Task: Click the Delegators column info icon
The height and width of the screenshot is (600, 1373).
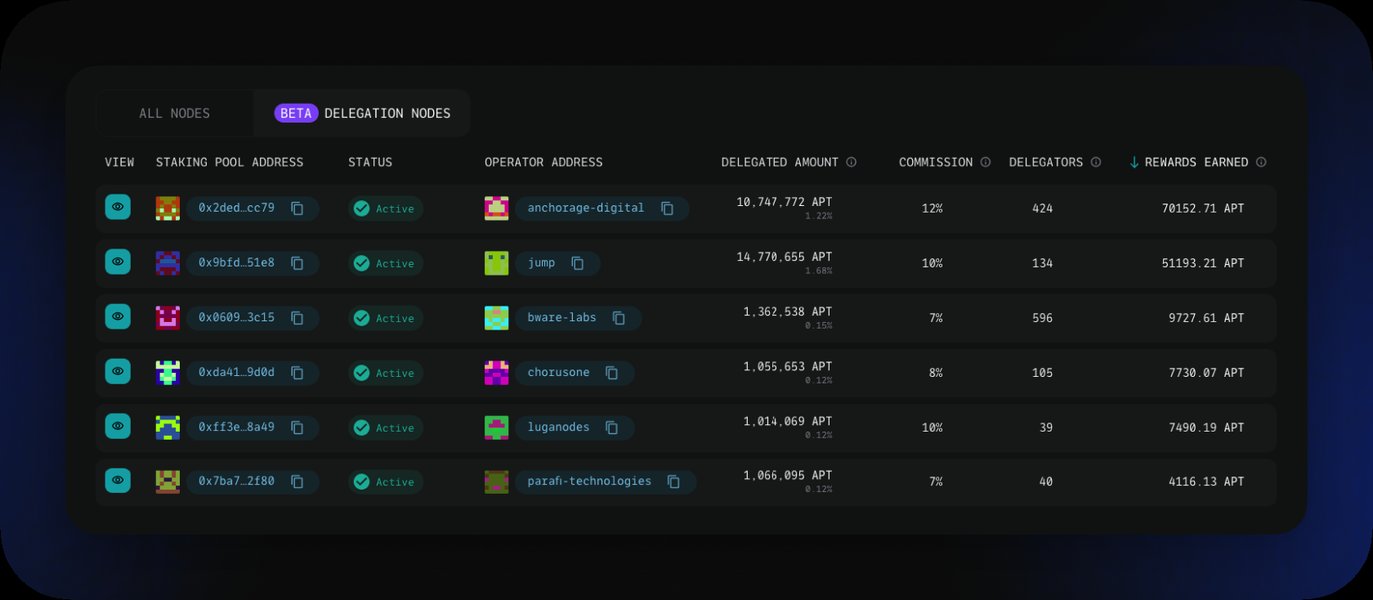Action: (x=1095, y=162)
